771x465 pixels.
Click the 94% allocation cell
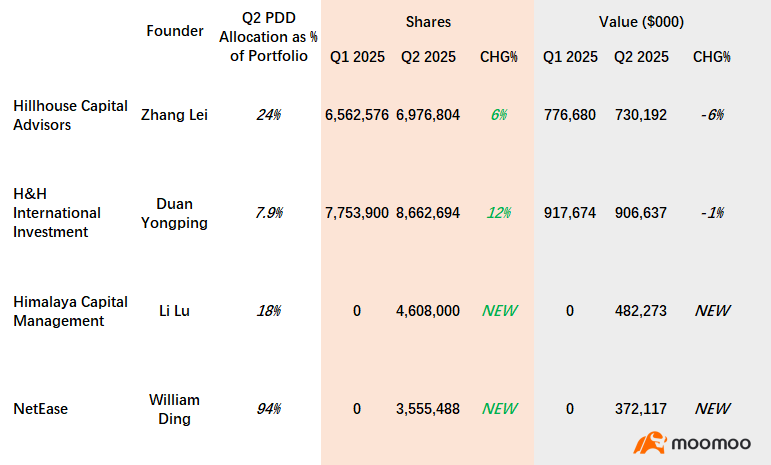(268, 408)
